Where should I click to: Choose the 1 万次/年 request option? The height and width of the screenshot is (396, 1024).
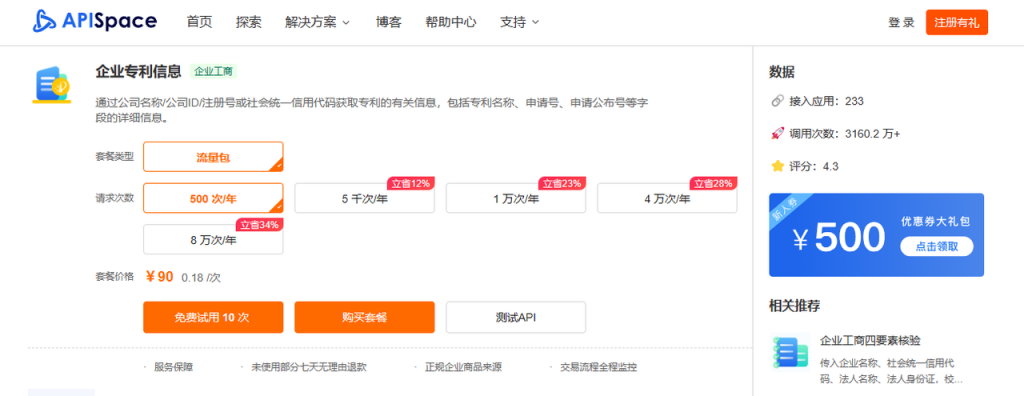(x=516, y=199)
